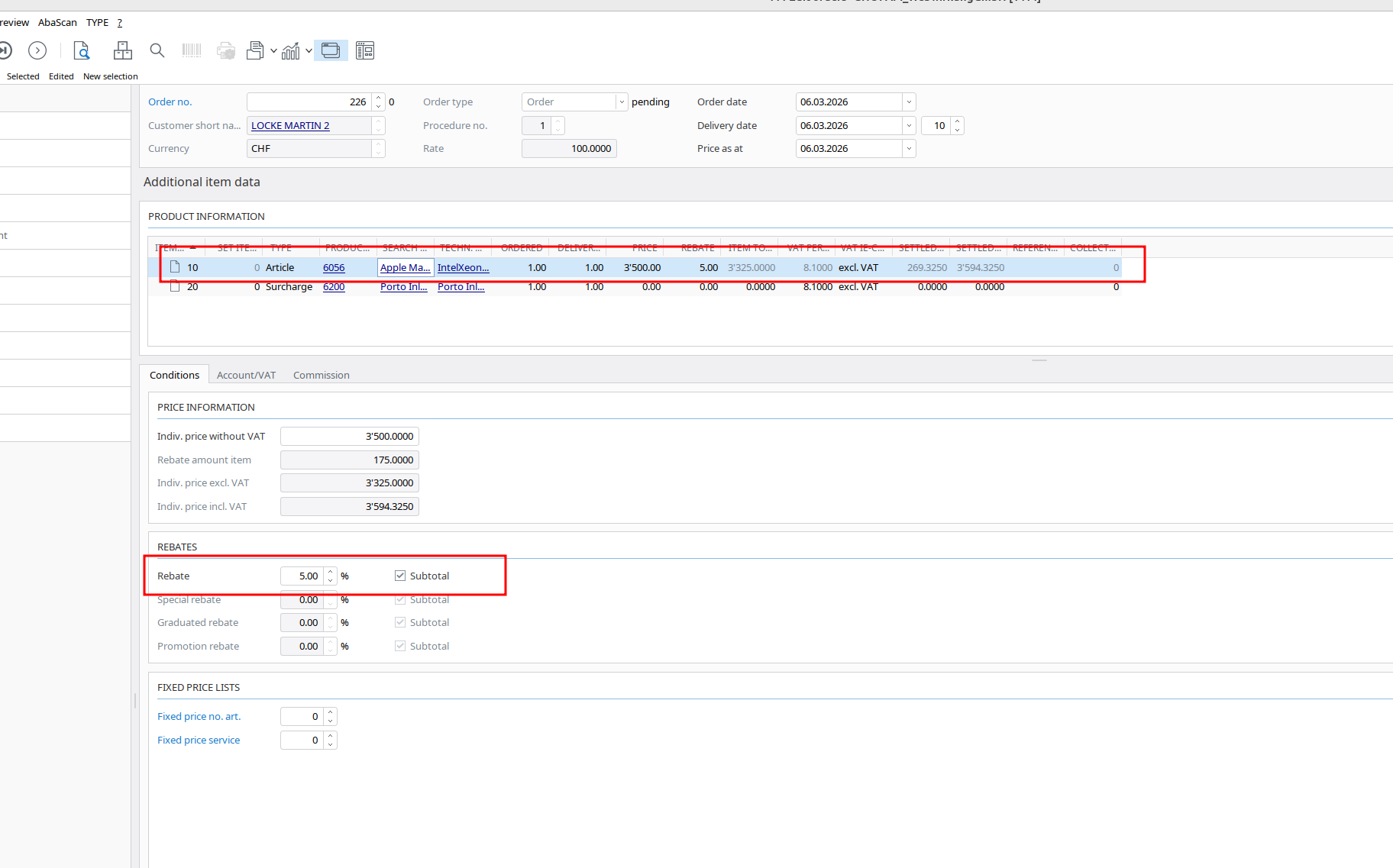Image resolution: width=1393 pixels, height=868 pixels.
Task: Expand the Price as at date dropdown
Action: click(909, 149)
